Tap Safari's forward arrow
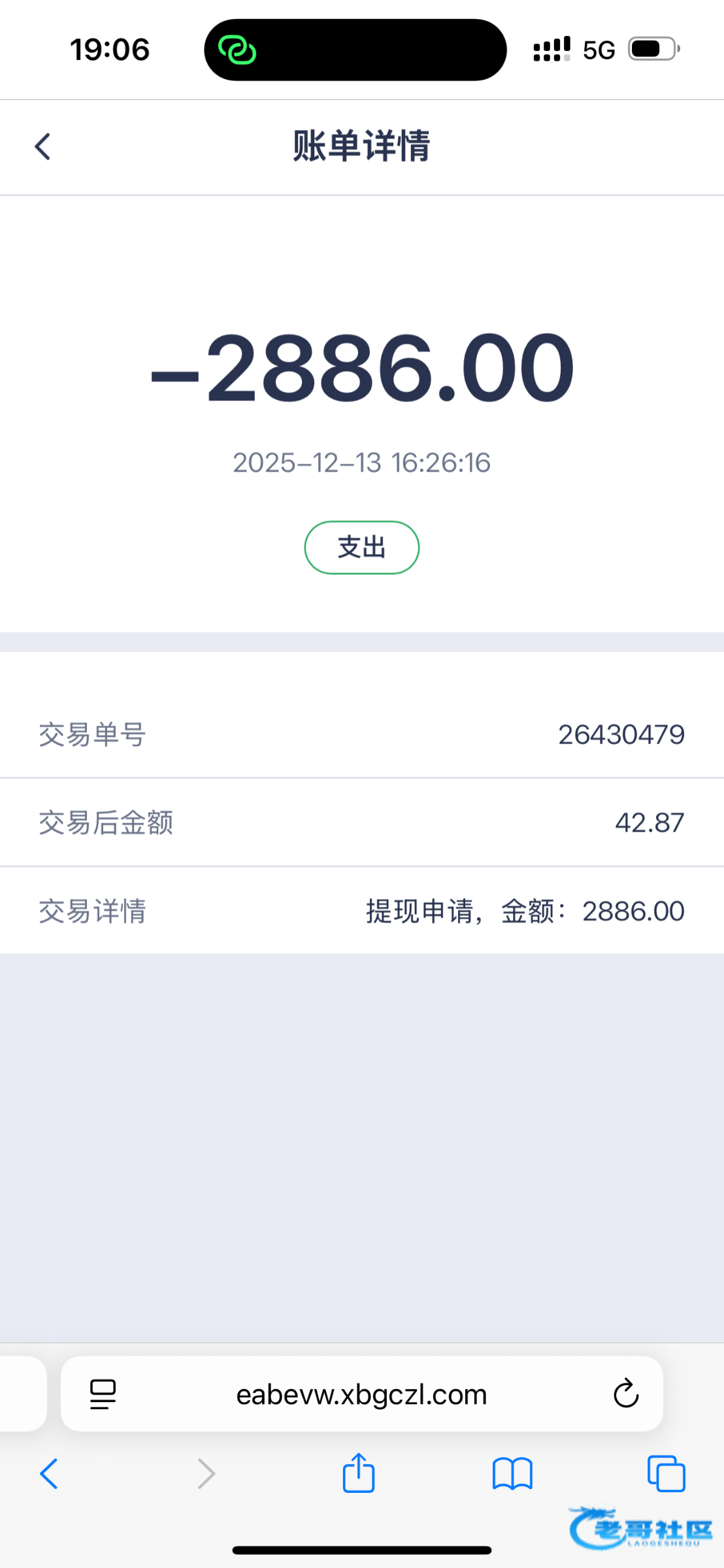Screen dimensions: 724x1568 pos(206,1474)
